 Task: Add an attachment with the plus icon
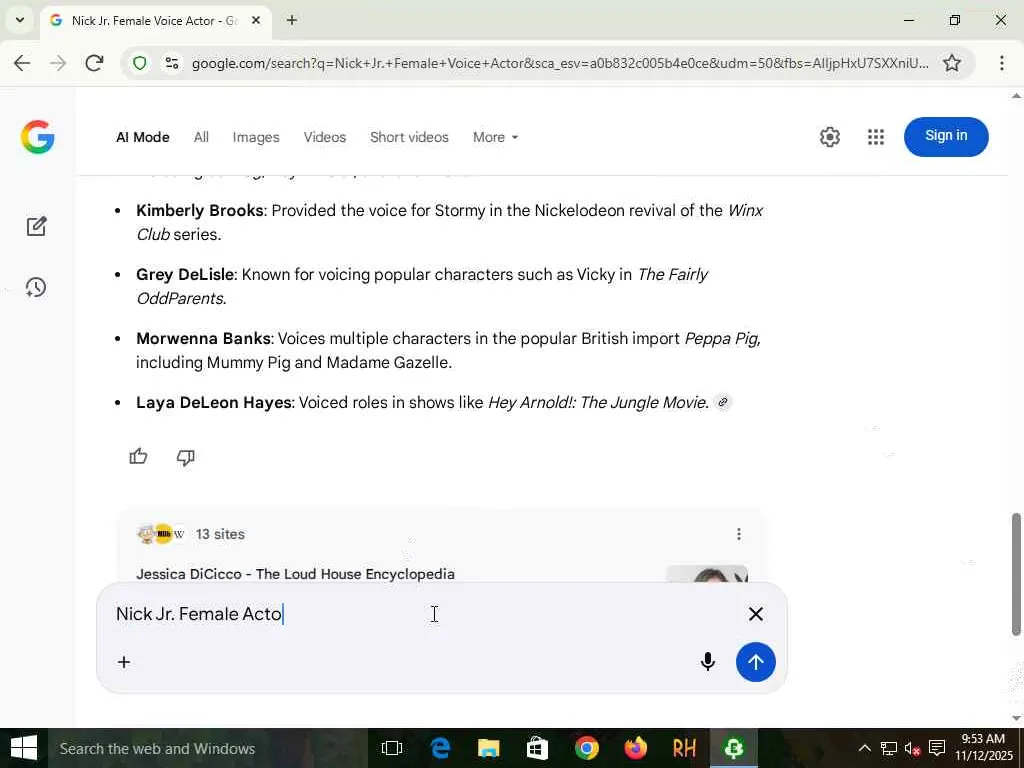[124, 662]
